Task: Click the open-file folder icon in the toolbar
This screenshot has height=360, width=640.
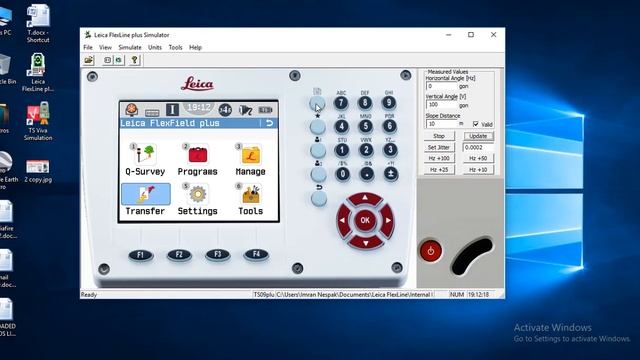Action: pos(89,60)
